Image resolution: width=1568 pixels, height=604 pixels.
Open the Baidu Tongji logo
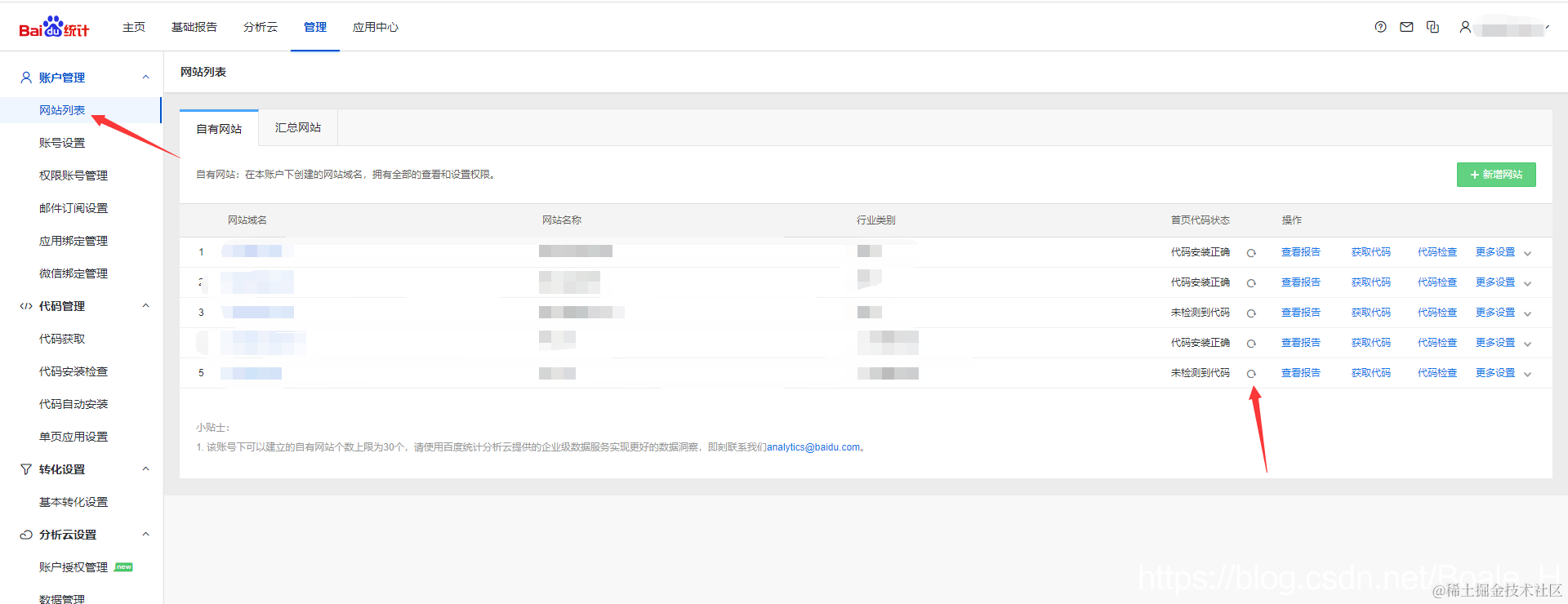coord(54,27)
